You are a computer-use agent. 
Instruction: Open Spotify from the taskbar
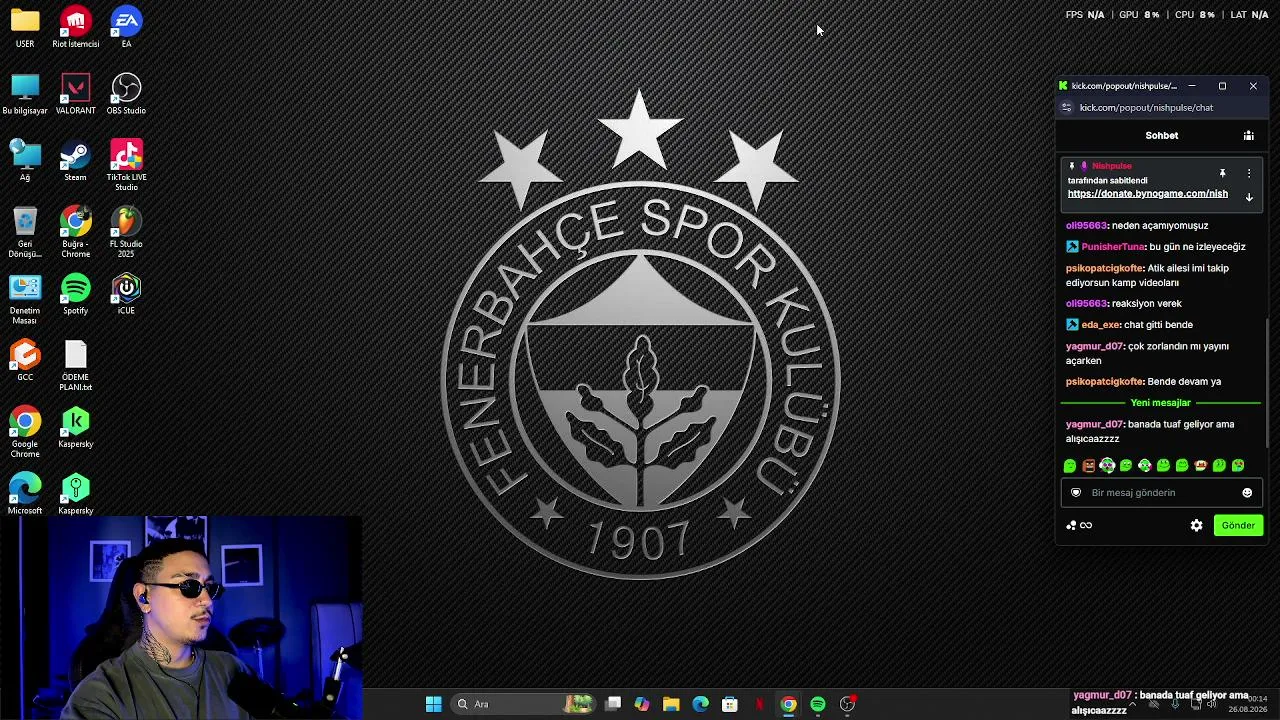pyautogui.click(x=818, y=704)
